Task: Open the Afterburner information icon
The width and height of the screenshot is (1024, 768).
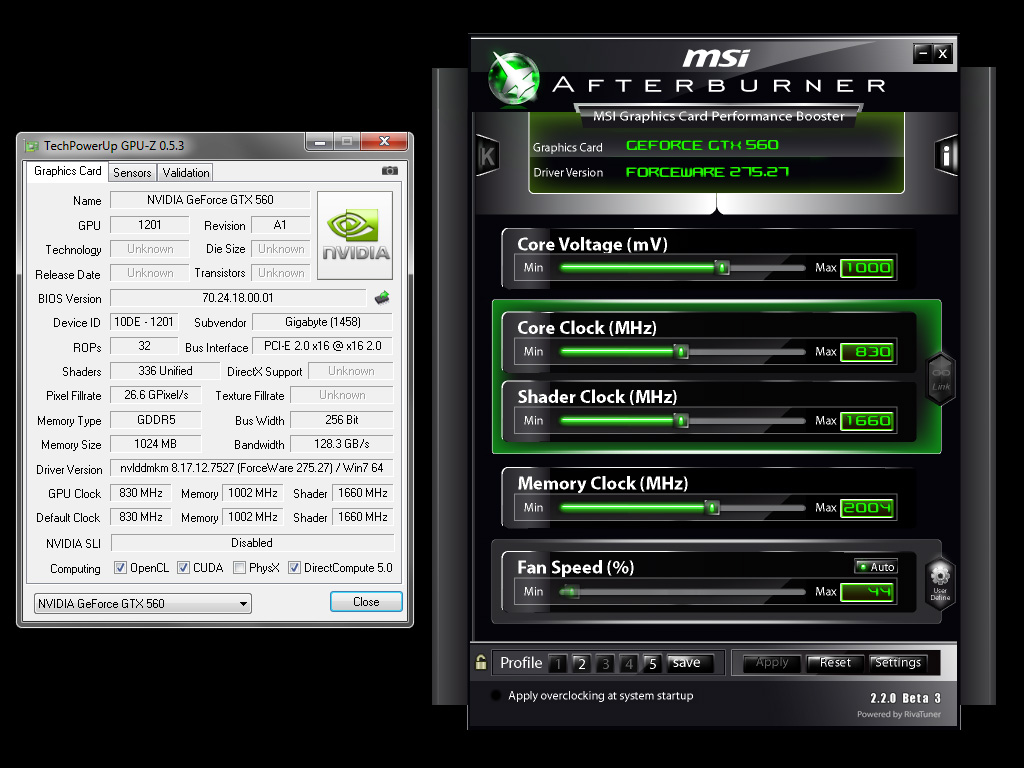Action: click(x=946, y=156)
